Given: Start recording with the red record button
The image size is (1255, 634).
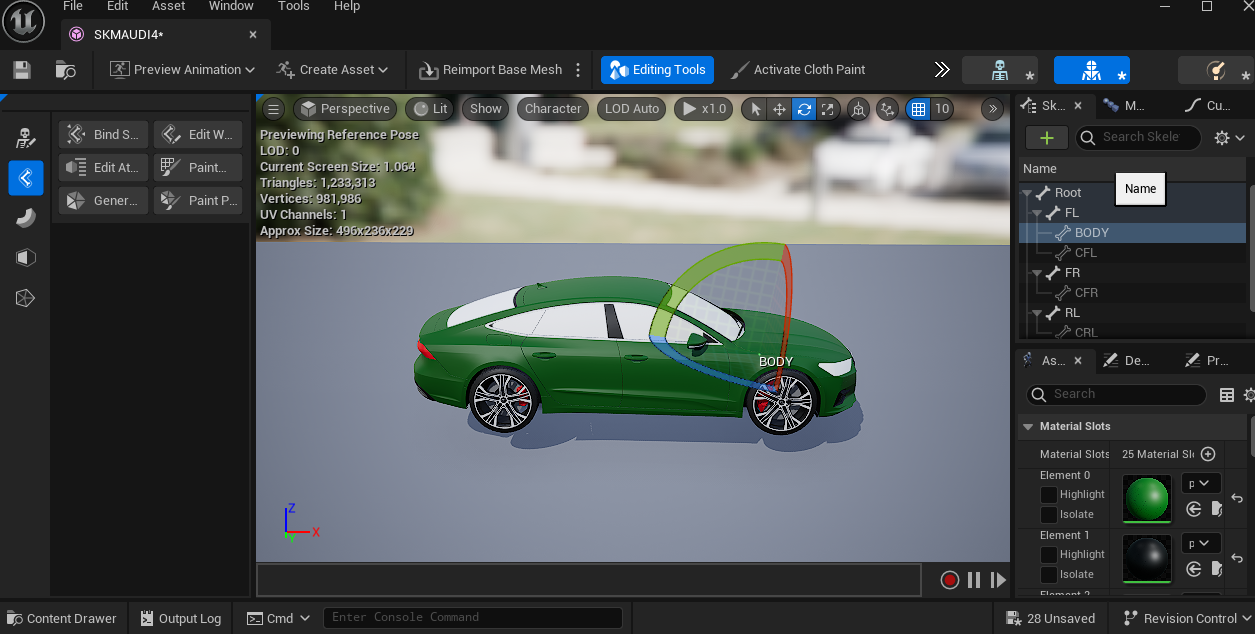Looking at the screenshot, I should [950, 580].
